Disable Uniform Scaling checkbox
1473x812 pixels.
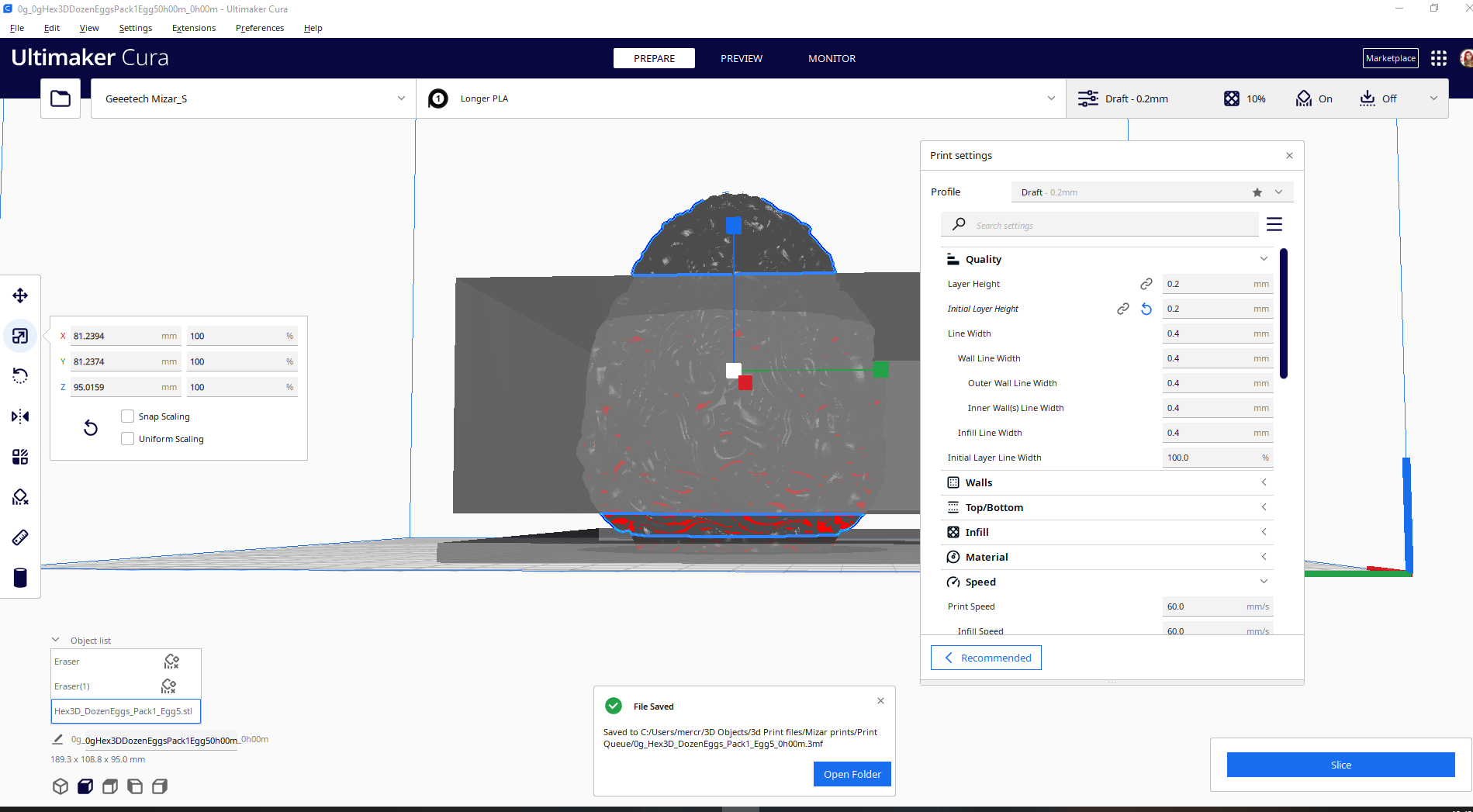pos(127,438)
